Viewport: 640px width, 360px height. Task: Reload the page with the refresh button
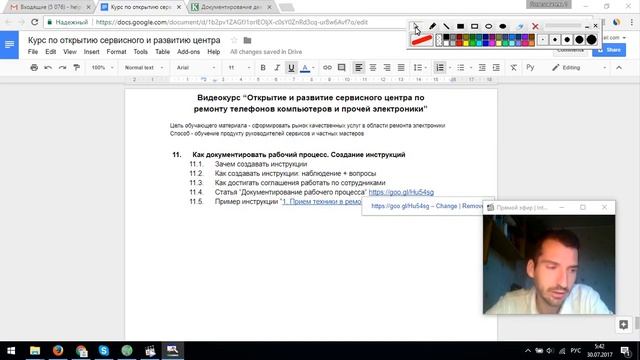click(x=35, y=22)
